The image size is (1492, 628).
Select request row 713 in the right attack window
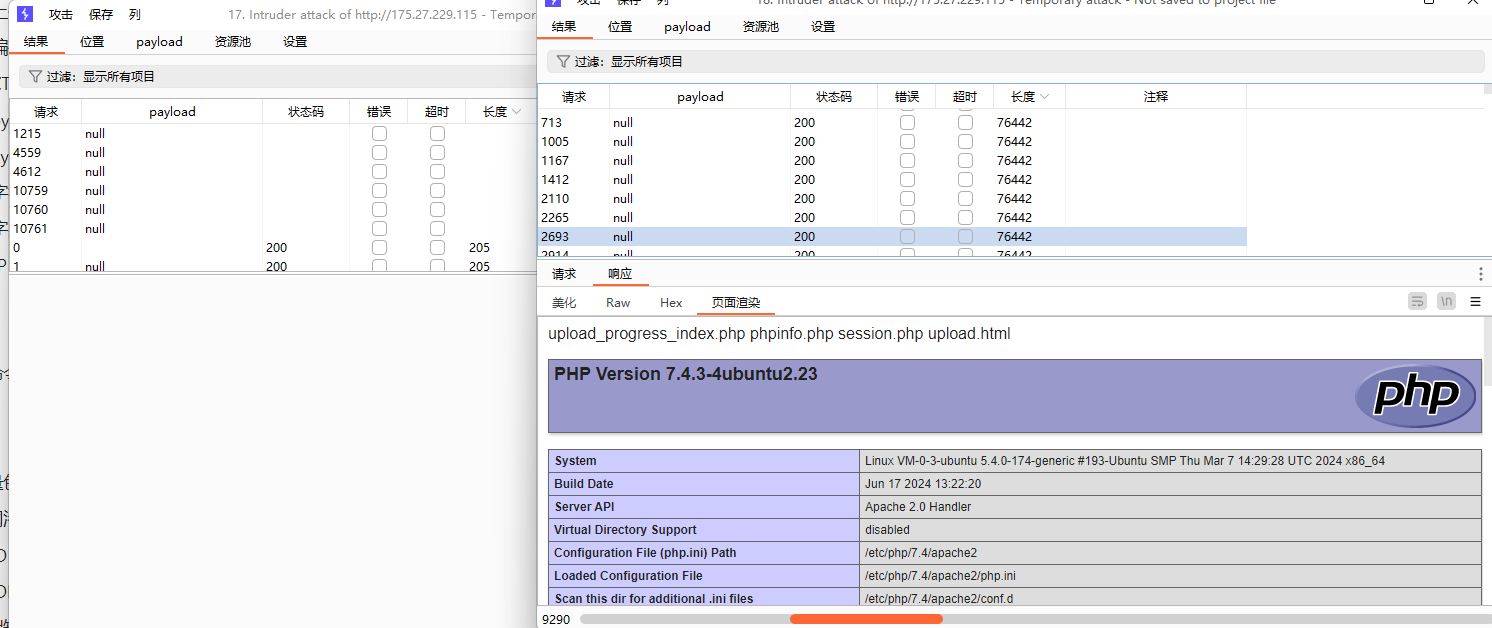click(892, 122)
